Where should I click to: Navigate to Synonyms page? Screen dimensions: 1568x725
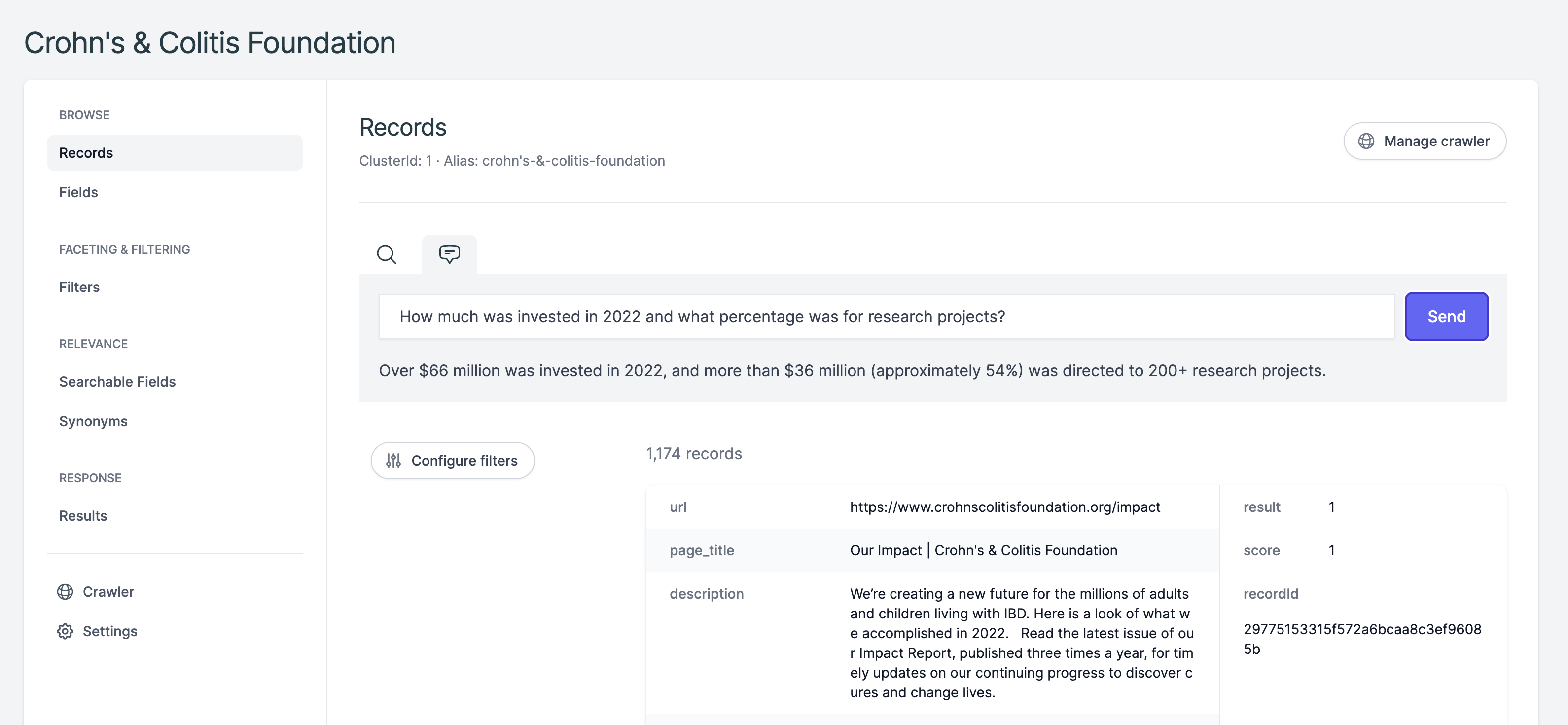click(x=93, y=421)
